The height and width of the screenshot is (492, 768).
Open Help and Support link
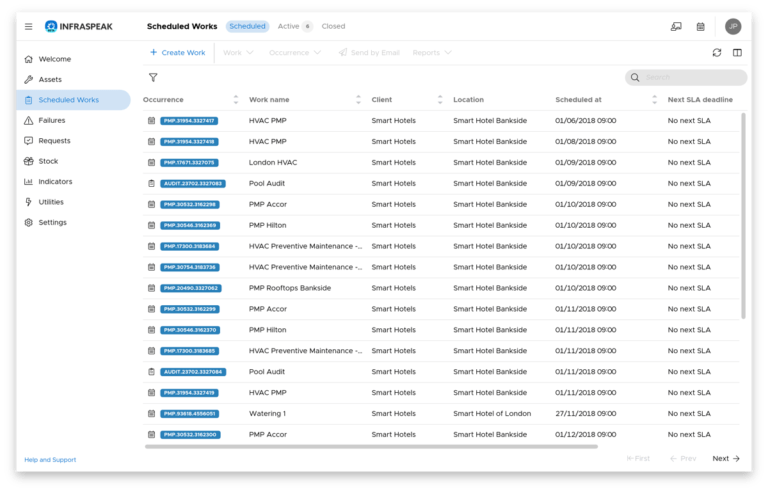(50, 460)
